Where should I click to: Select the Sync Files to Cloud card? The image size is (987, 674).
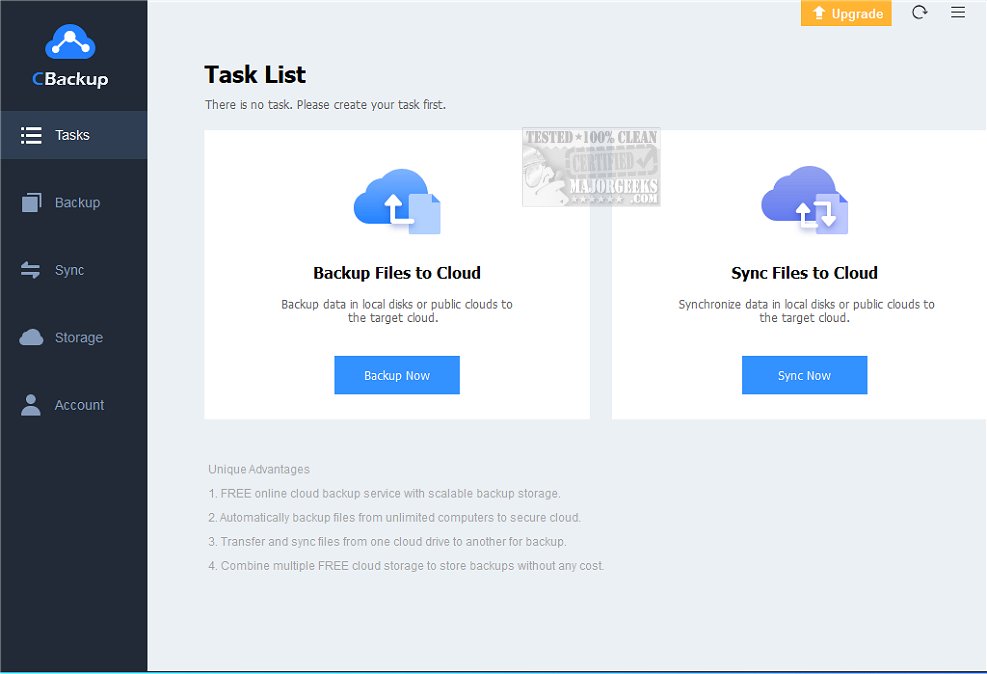[x=804, y=272]
